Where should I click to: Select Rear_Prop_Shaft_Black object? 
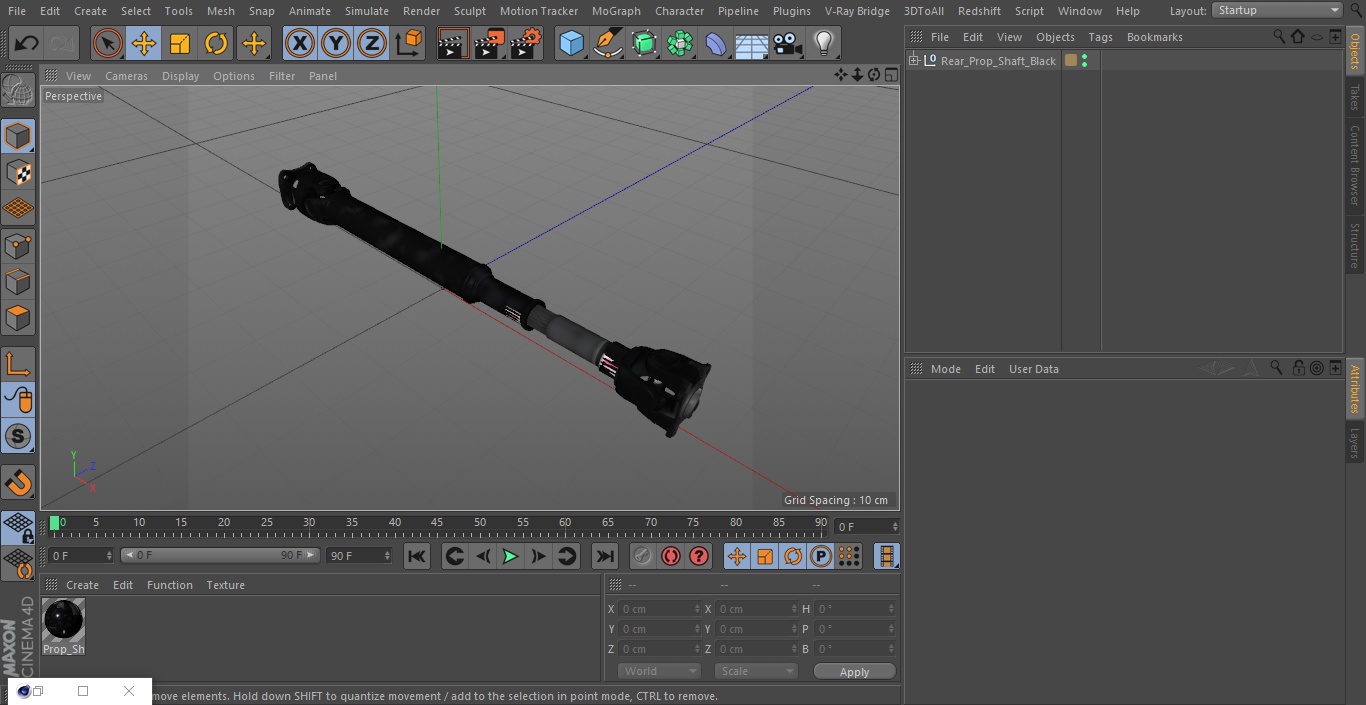[x=998, y=61]
